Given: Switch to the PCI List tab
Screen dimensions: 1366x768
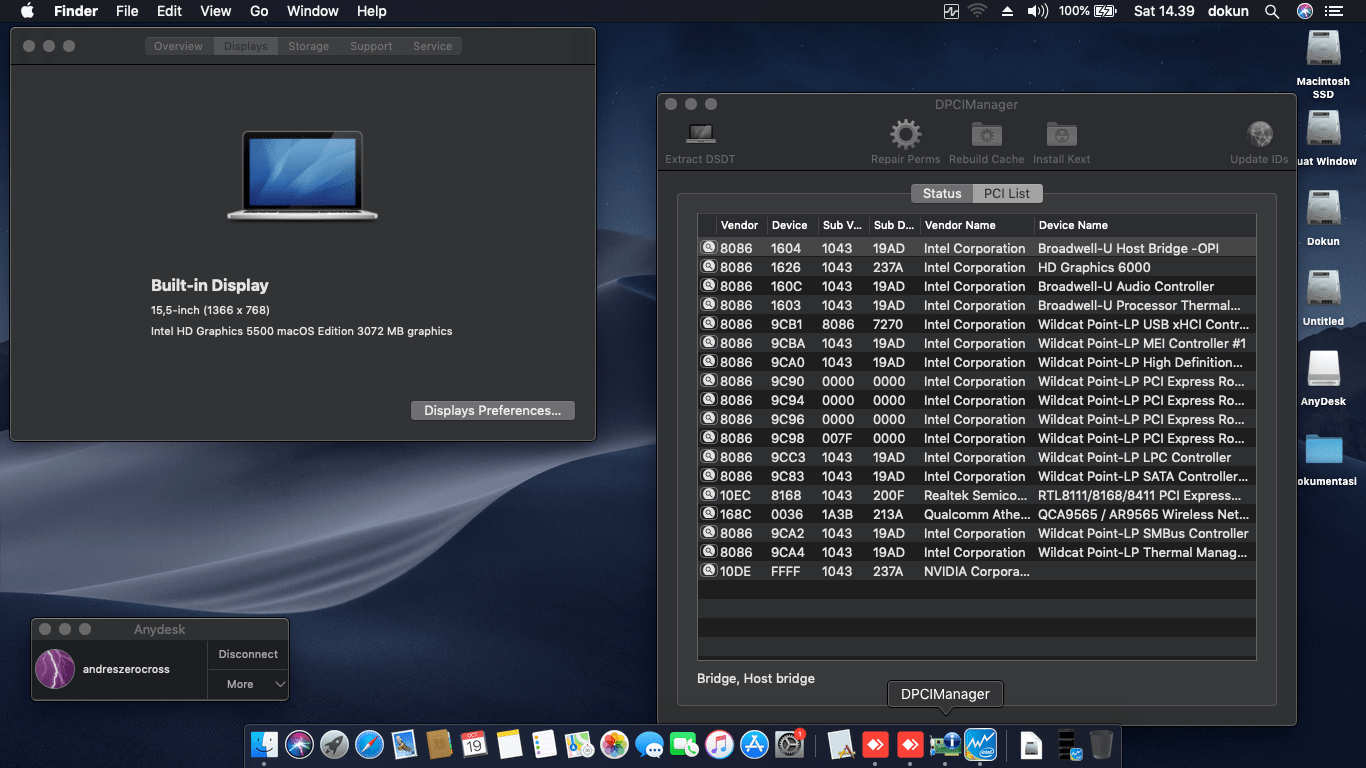Looking at the screenshot, I should 1007,193.
